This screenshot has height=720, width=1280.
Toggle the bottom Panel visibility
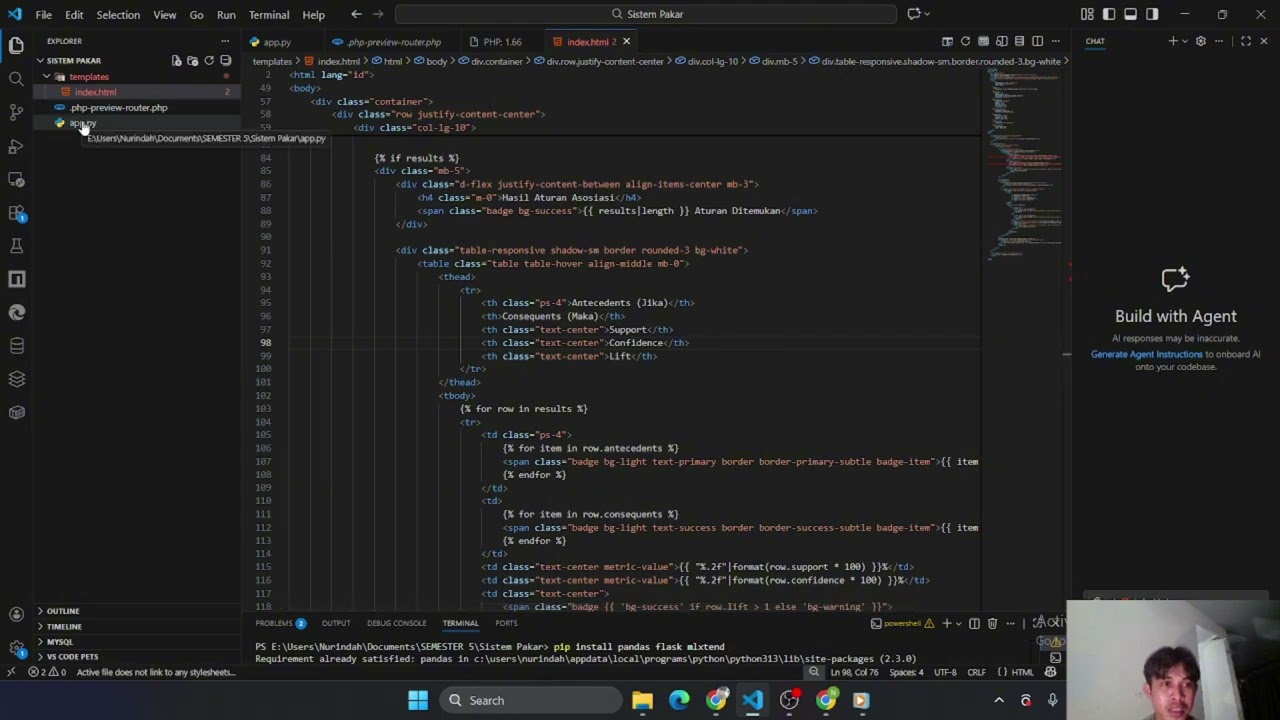click(1130, 14)
